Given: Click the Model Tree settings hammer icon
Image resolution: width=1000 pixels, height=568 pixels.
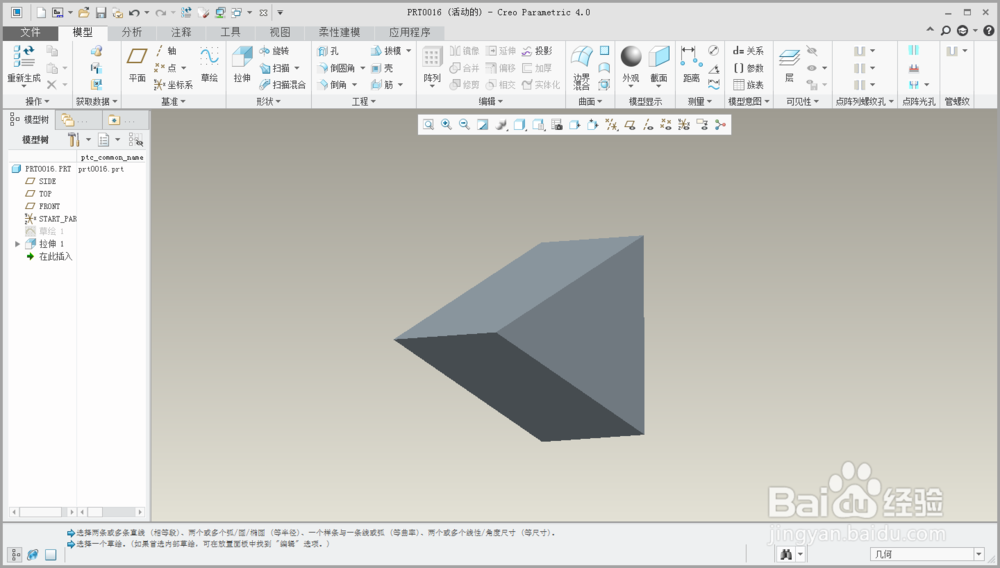Looking at the screenshot, I should (x=74, y=140).
